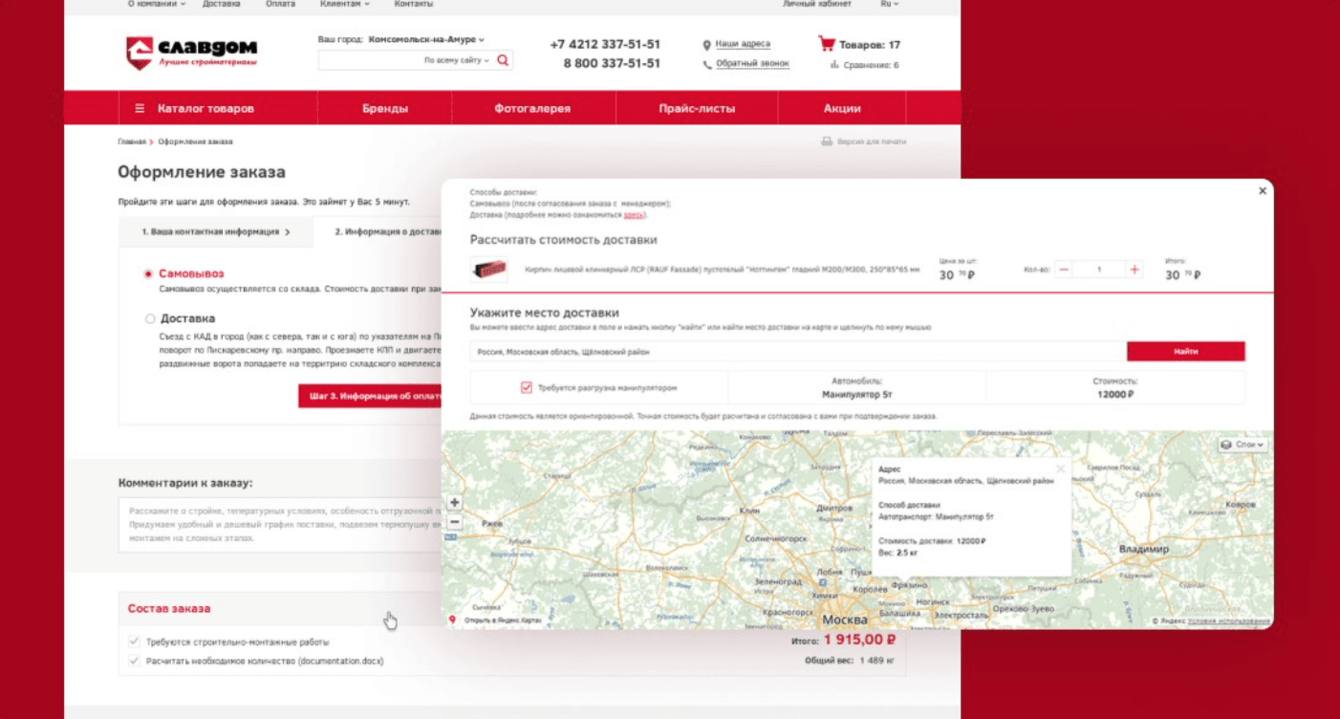Open the Наши адреса link
The width and height of the screenshot is (1340, 719).
tap(743, 45)
